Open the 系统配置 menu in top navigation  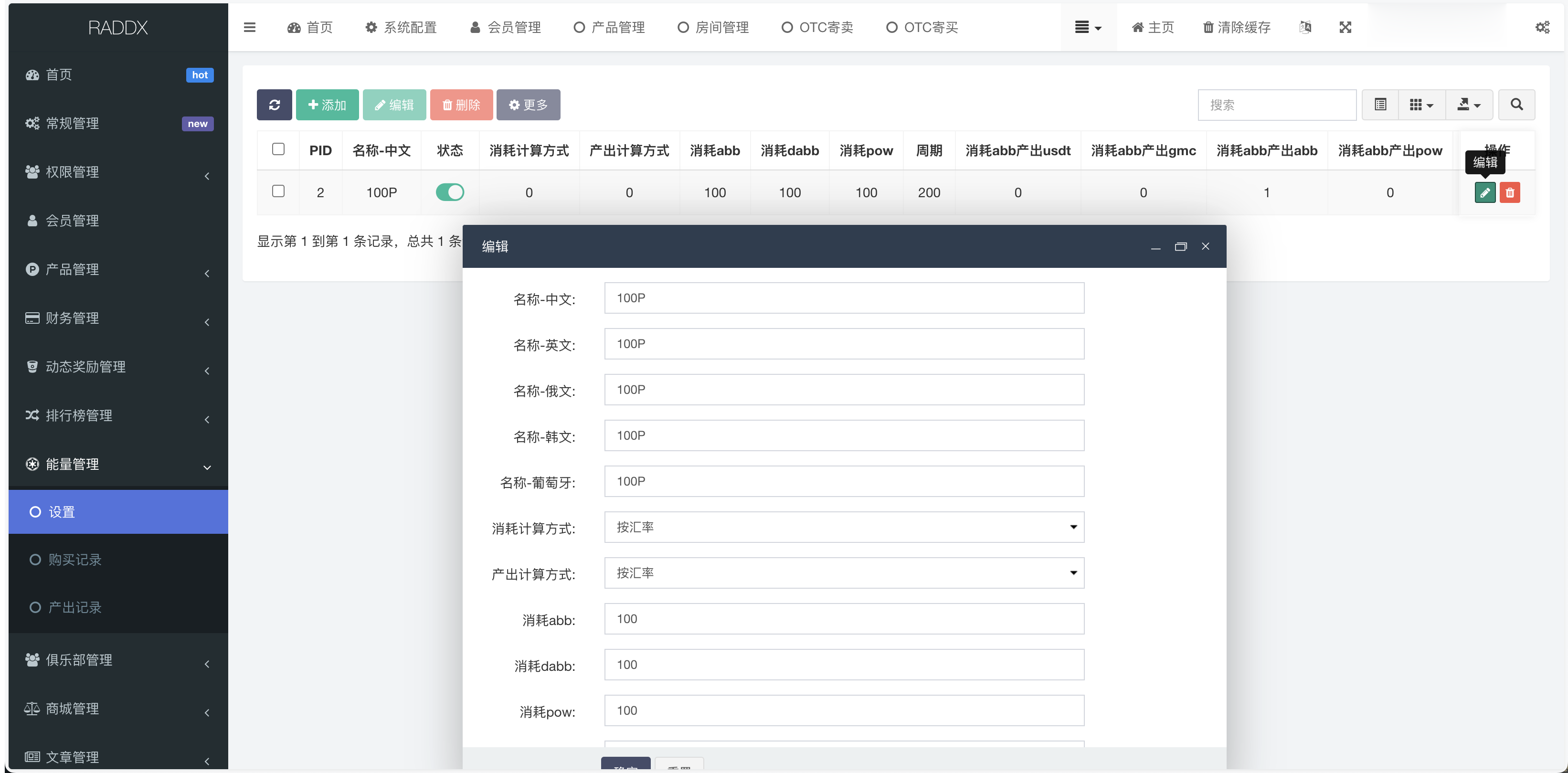[400, 27]
